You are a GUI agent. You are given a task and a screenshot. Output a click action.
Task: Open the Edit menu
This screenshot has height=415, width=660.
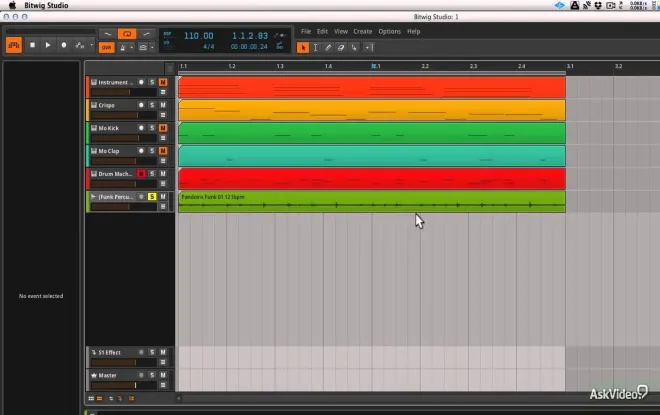pos(322,32)
